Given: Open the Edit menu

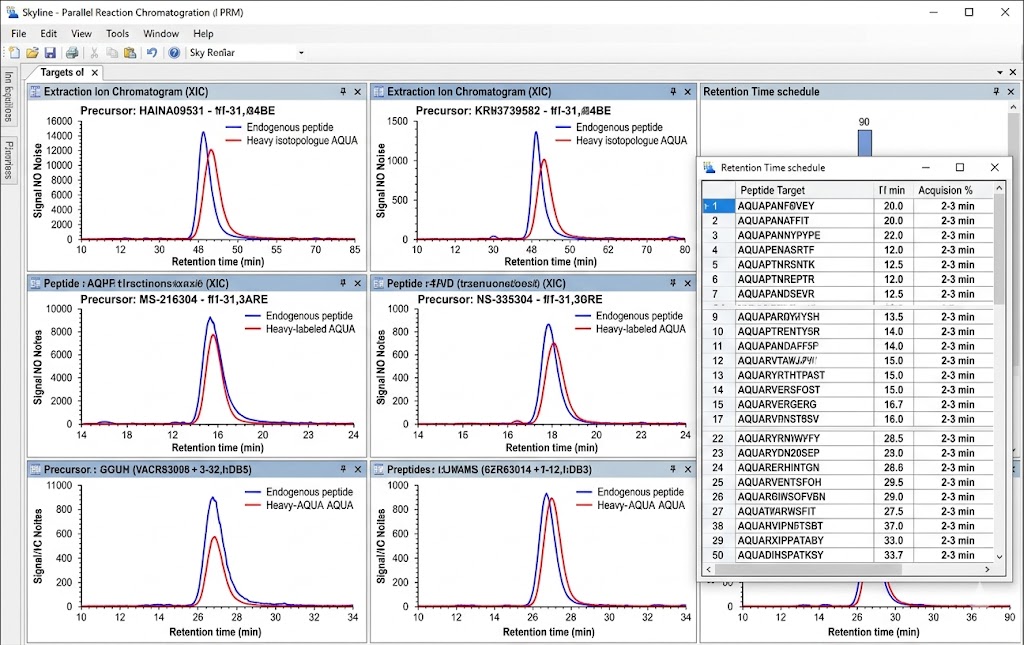Looking at the screenshot, I should [x=48, y=33].
